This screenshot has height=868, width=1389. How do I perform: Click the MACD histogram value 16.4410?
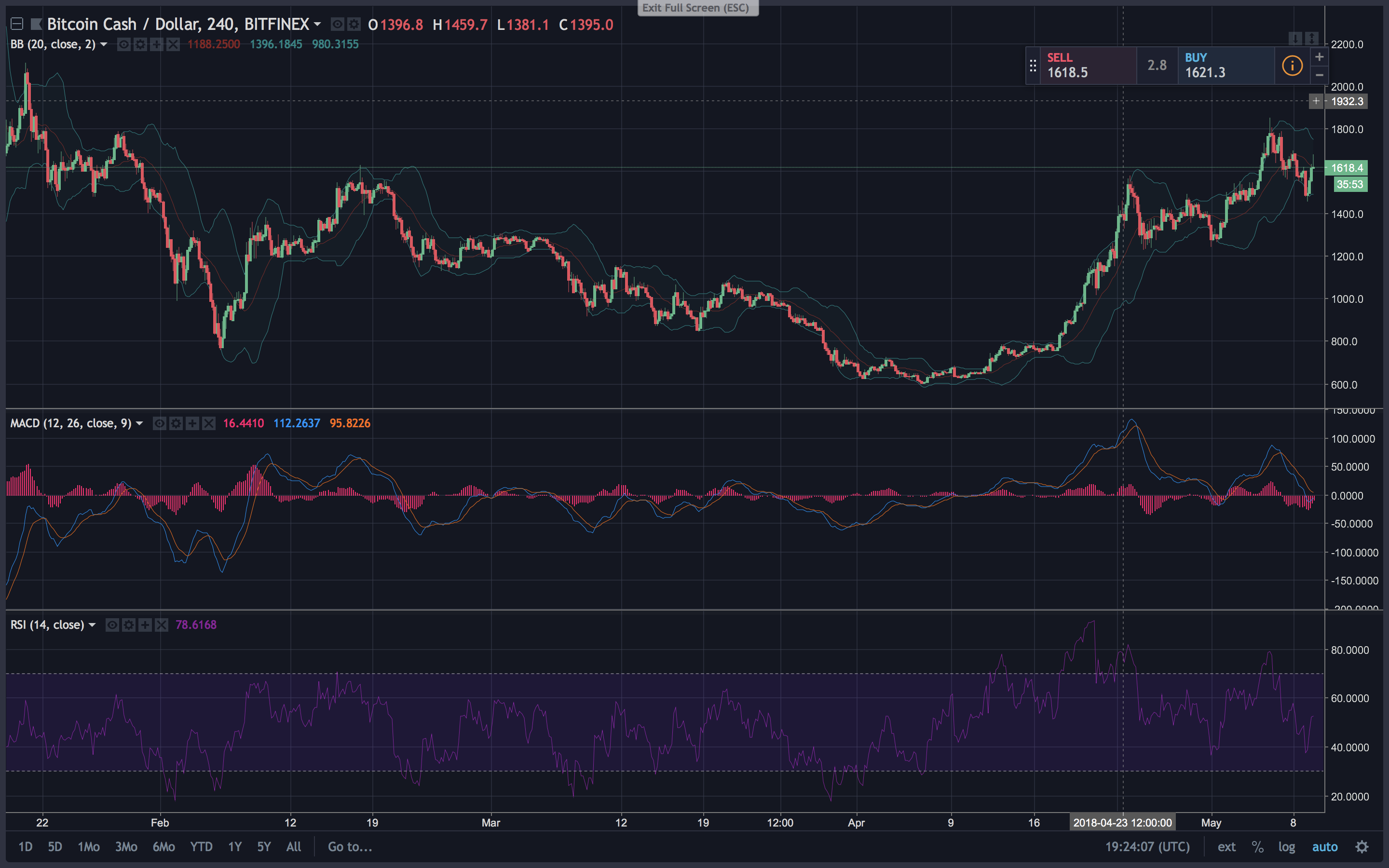[244, 423]
